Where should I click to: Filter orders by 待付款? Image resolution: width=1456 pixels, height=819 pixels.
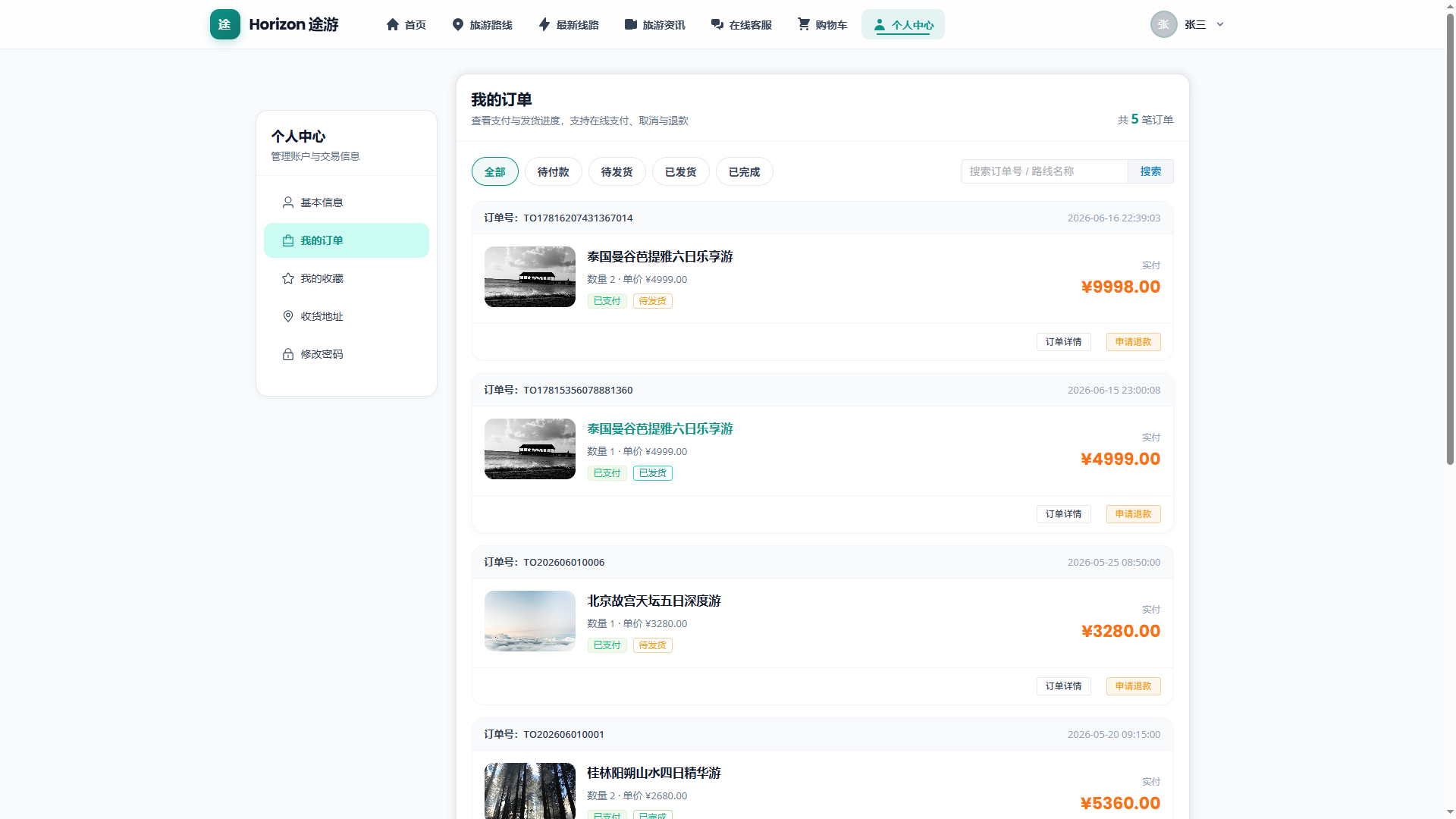[554, 171]
